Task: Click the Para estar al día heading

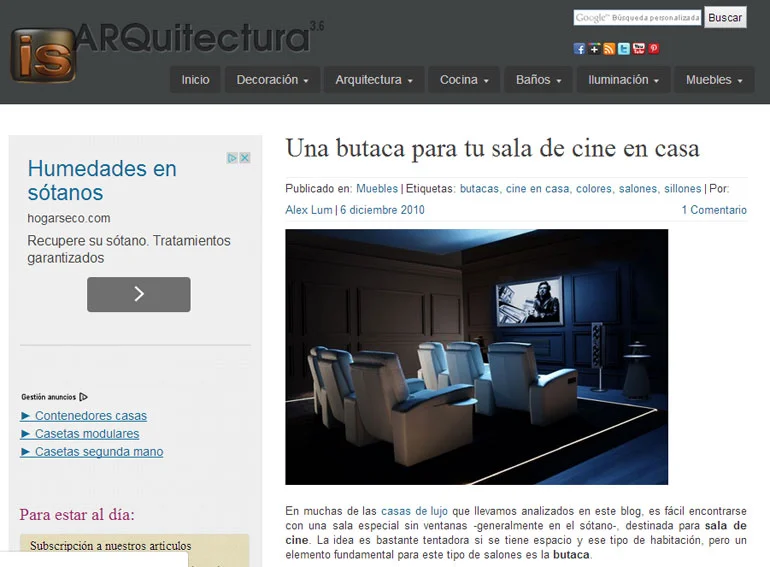Action: click(77, 514)
